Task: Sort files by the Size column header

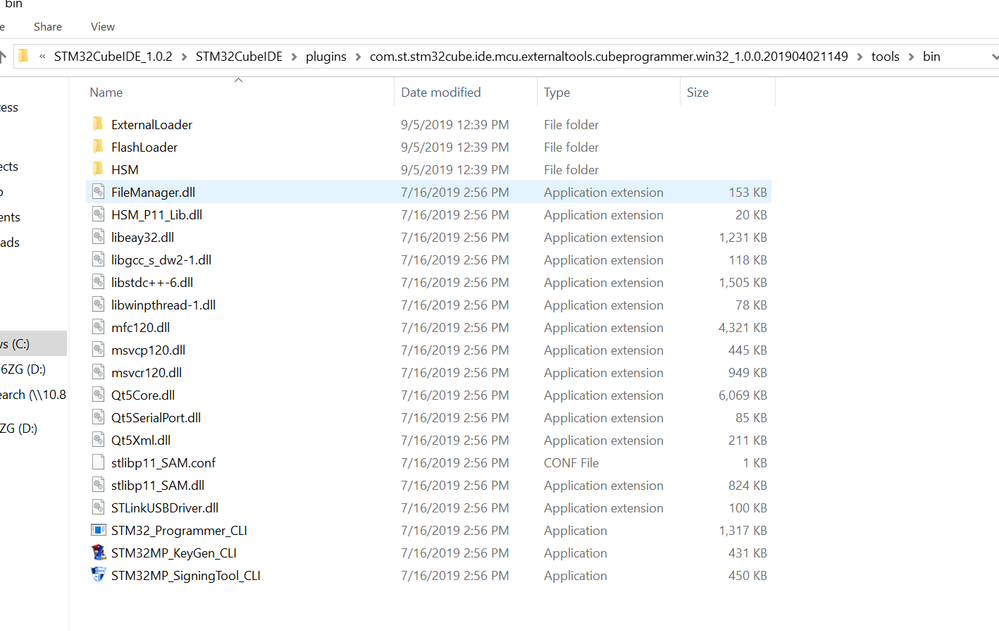Action: pos(698,92)
